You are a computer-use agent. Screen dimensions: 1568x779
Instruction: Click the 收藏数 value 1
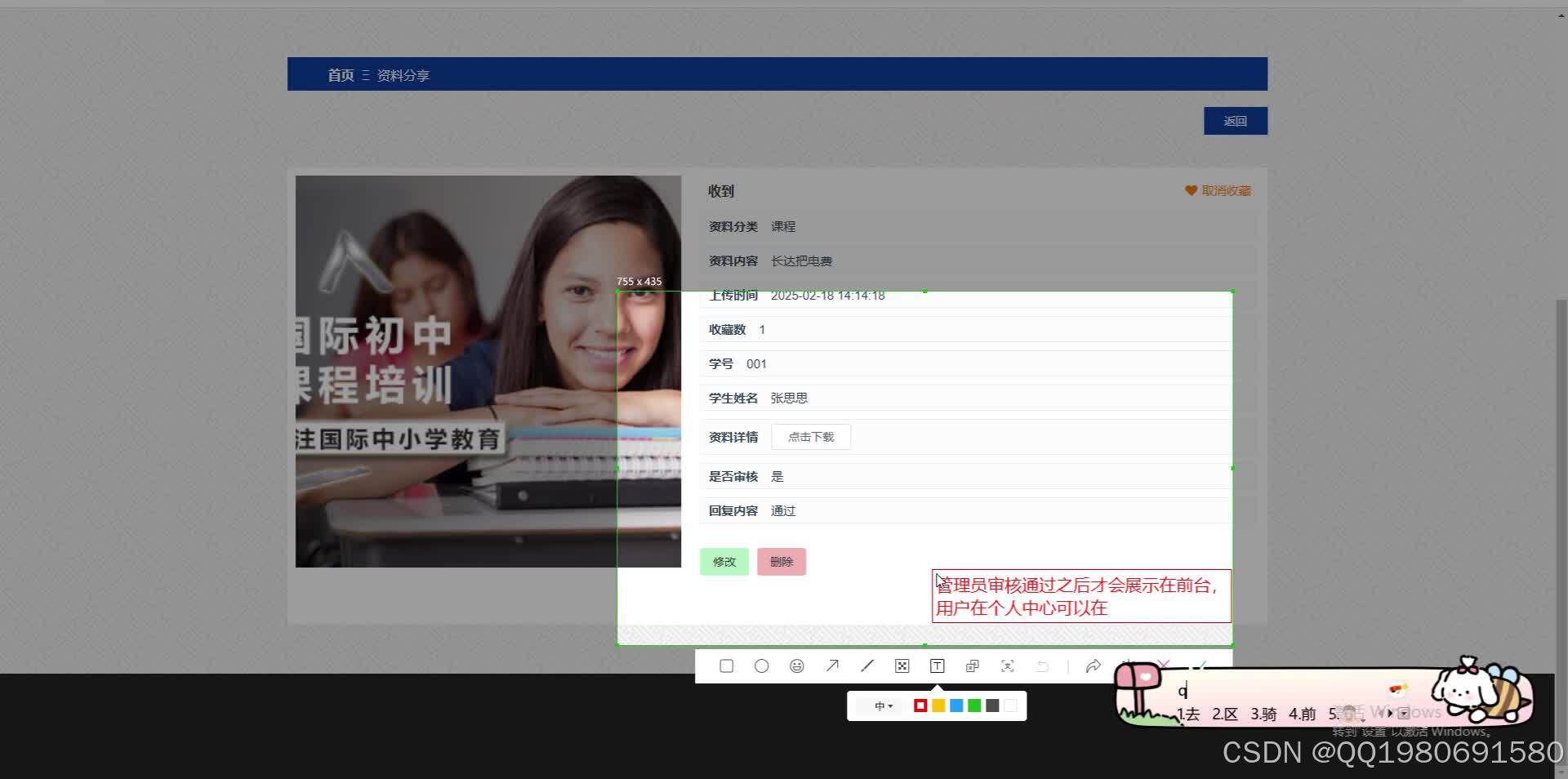pos(762,330)
